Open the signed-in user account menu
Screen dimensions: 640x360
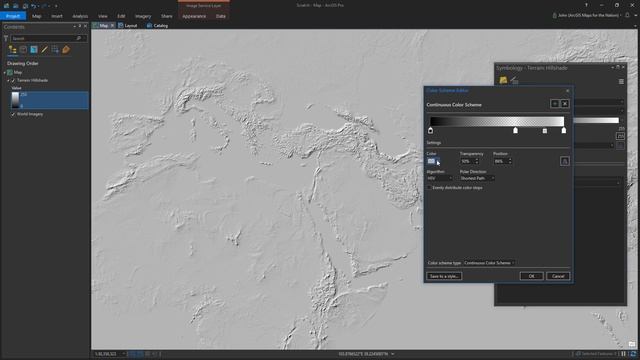588,16
